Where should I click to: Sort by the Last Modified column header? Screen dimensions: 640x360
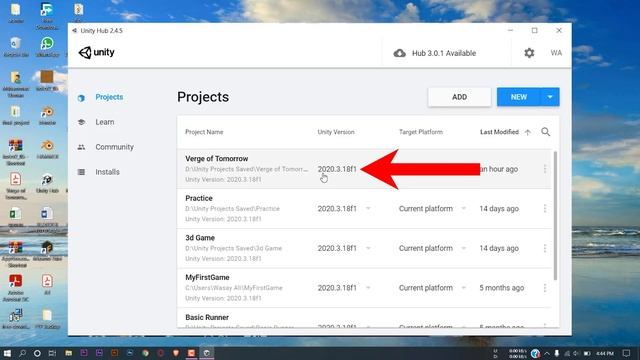(x=499, y=132)
